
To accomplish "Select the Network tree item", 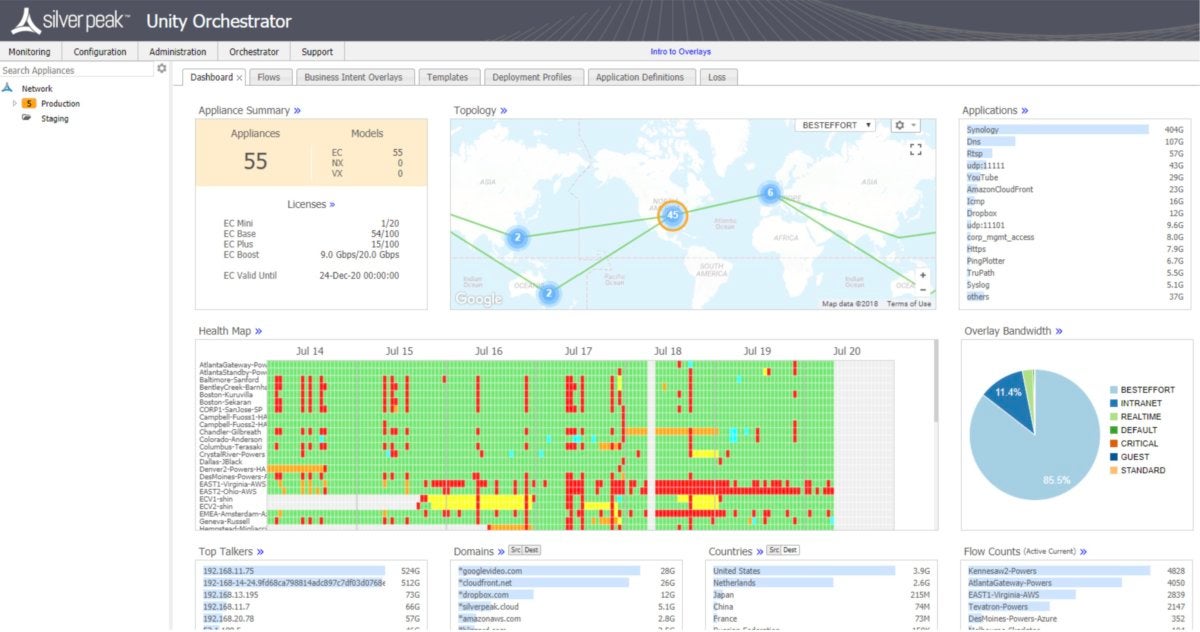I will click(37, 88).
